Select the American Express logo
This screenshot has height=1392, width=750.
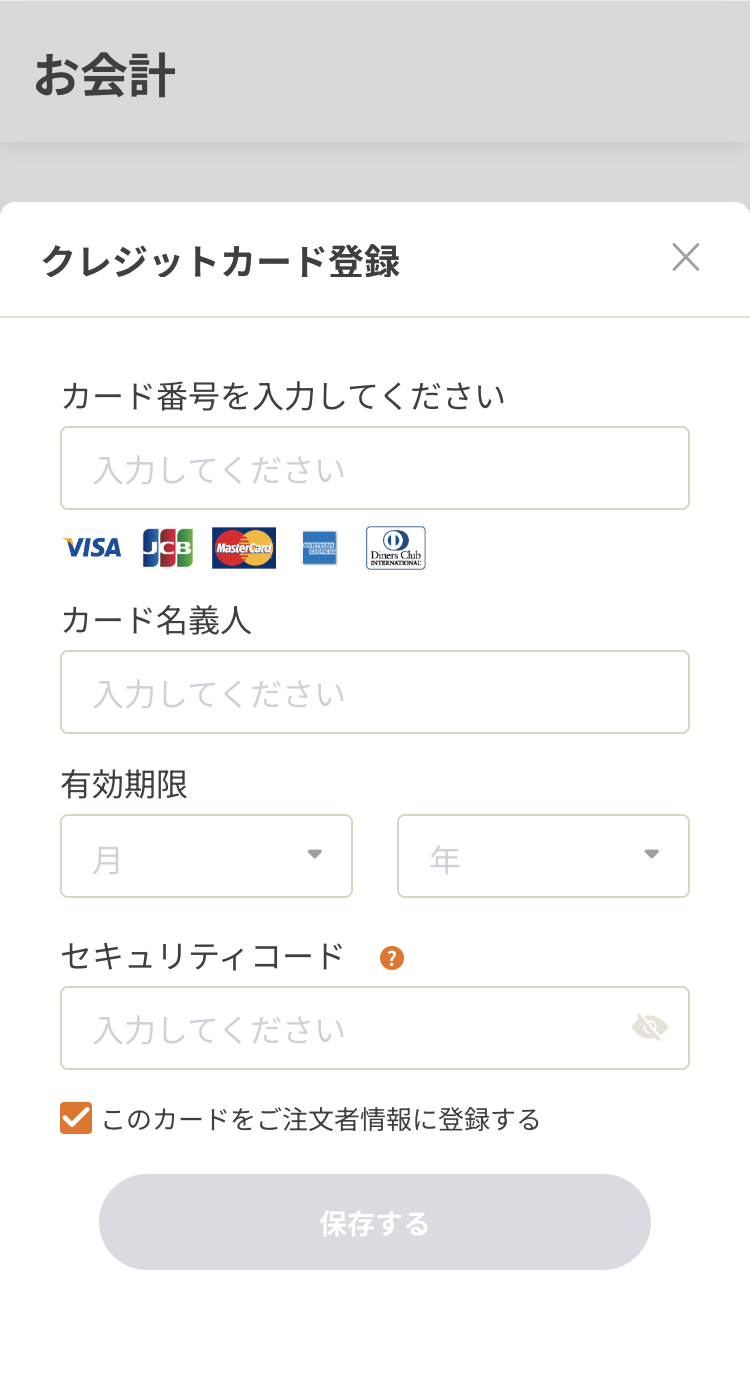tap(317, 548)
